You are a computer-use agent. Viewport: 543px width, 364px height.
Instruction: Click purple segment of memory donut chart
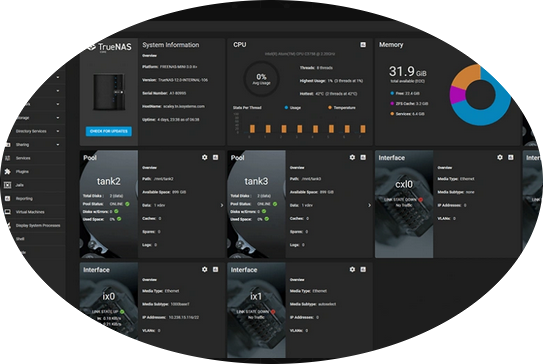[x=457, y=95]
